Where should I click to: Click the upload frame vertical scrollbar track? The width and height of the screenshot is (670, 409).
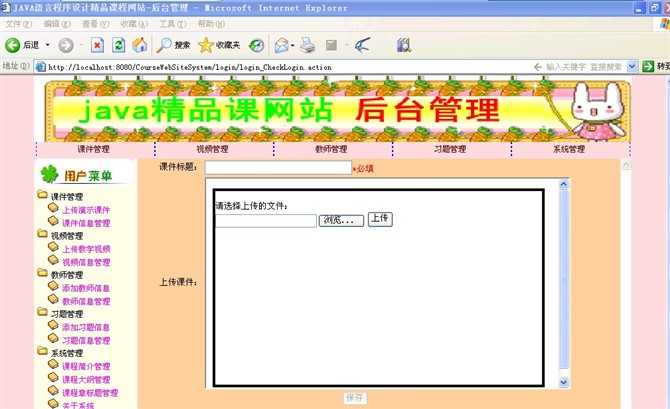(564, 283)
